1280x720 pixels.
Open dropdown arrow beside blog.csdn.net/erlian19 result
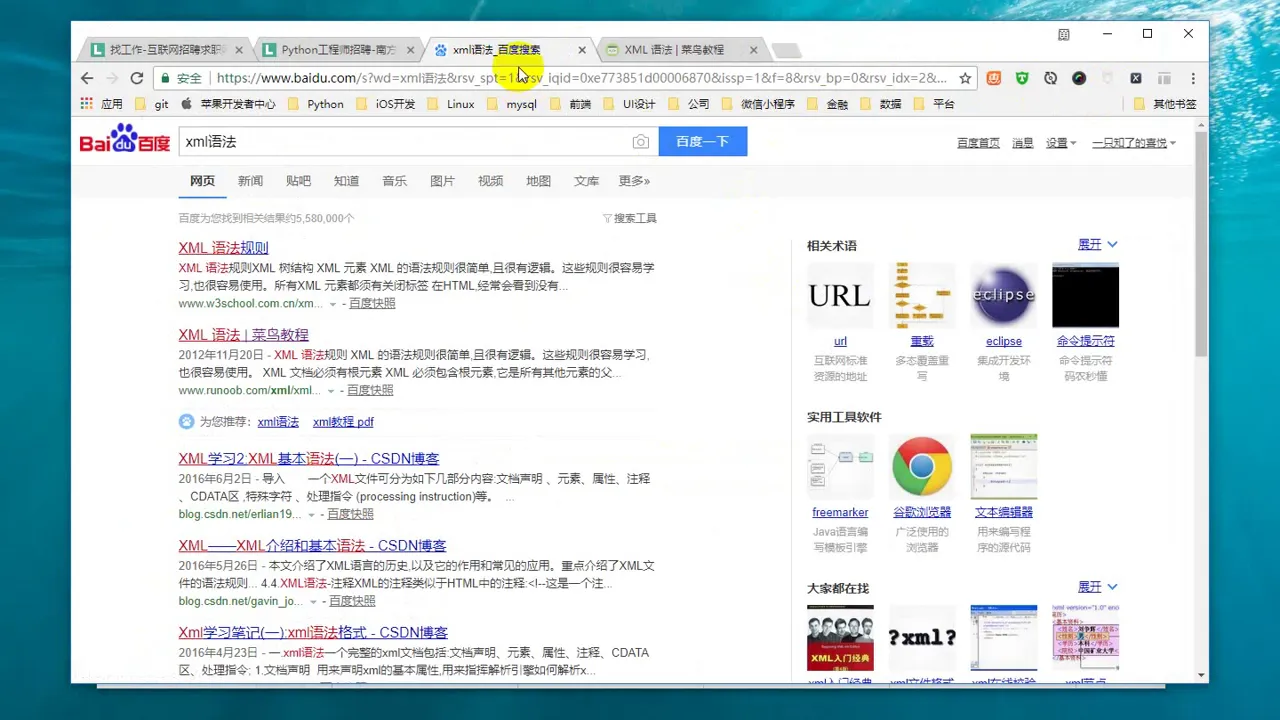click(x=310, y=515)
